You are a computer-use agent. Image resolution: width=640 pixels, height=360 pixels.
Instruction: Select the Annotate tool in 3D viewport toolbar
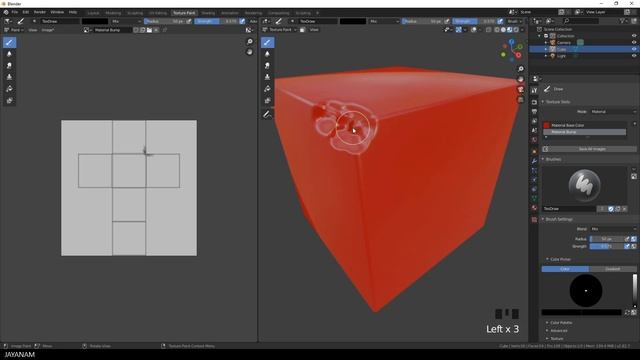pyautogui.click(x=267, y=115)
